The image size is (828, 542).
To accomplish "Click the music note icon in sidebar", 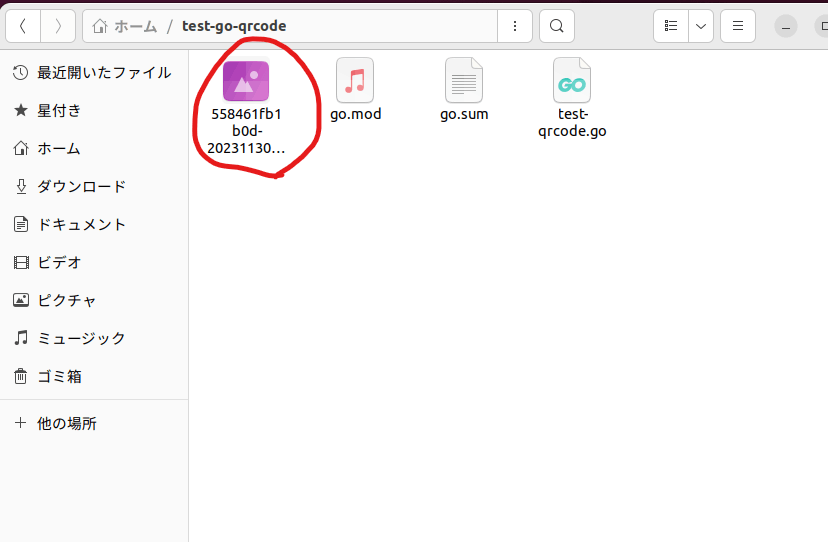I will tap(21, 338).
